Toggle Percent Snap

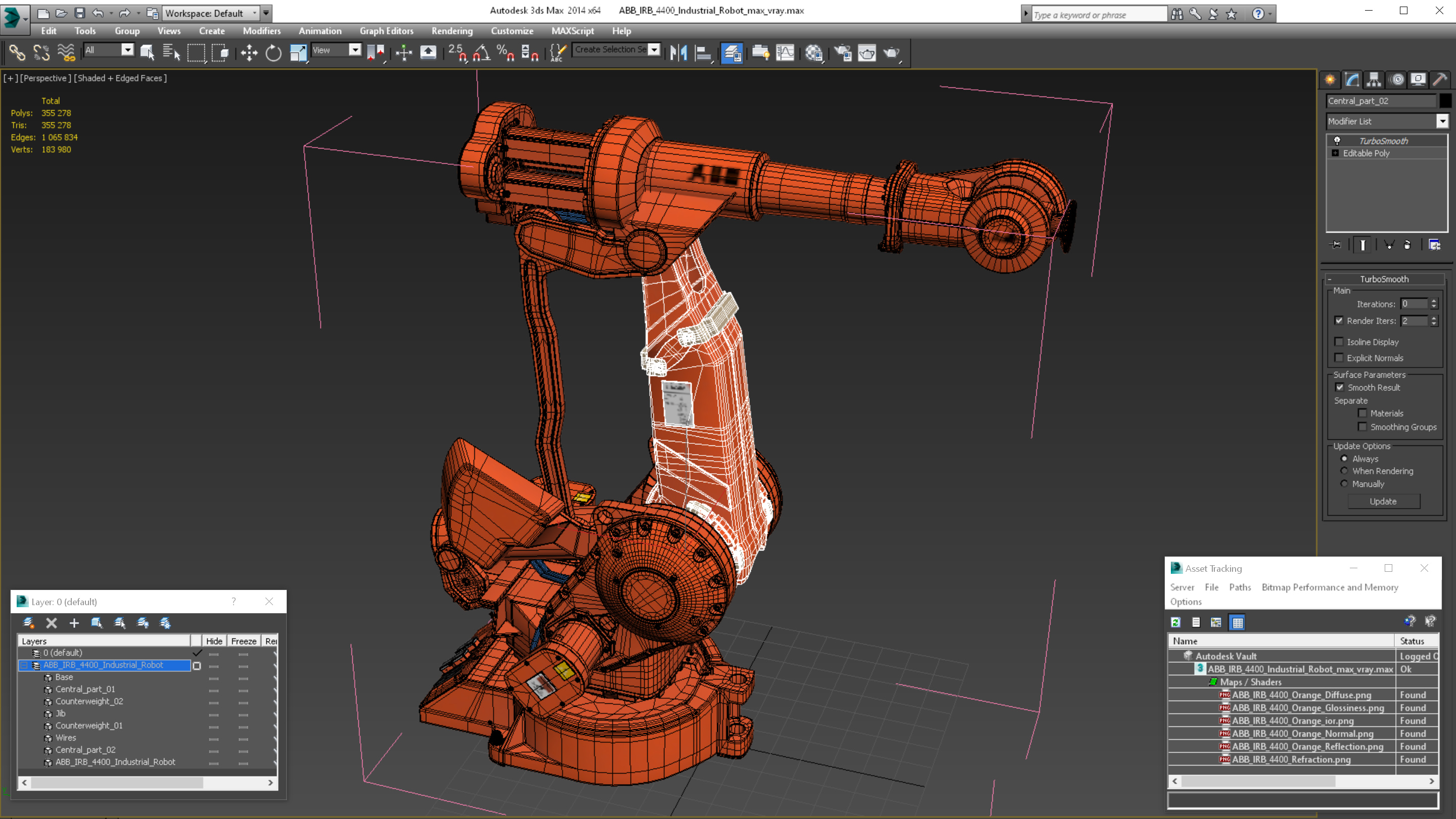point(506,53)
